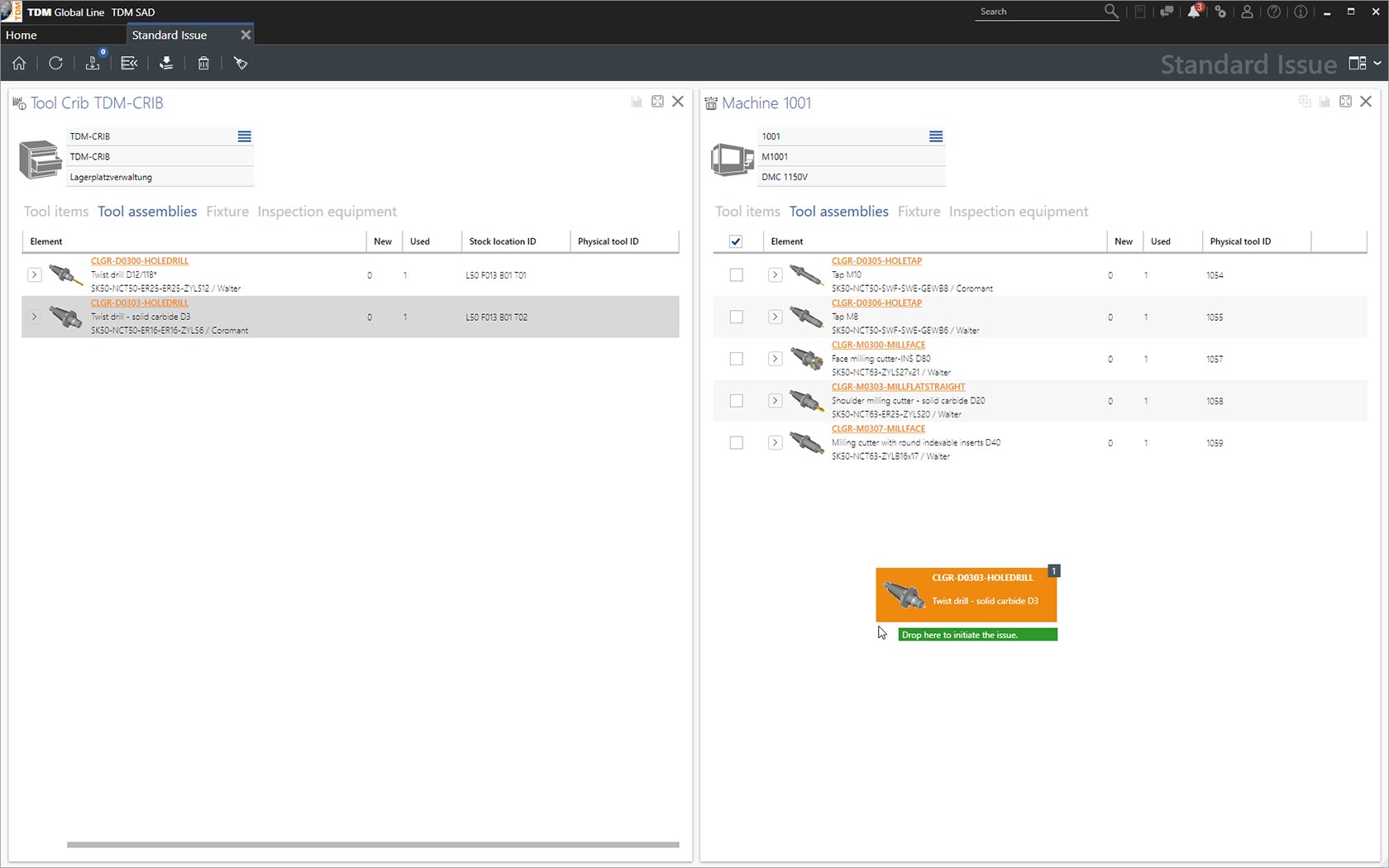Check the box for the Tap M10 row
This screenshot has height=868, width=1389.
[736, 274]
